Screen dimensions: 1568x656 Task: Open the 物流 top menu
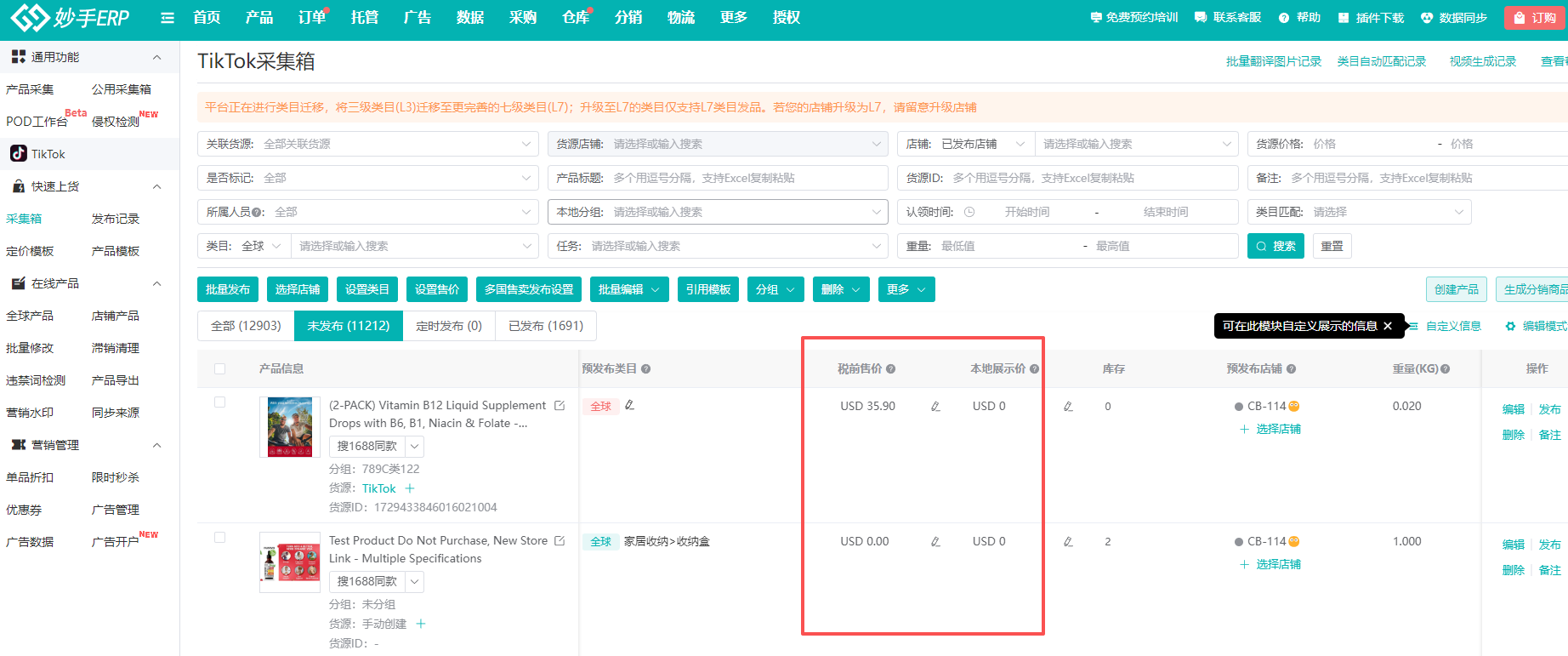[x=681, y=17]
